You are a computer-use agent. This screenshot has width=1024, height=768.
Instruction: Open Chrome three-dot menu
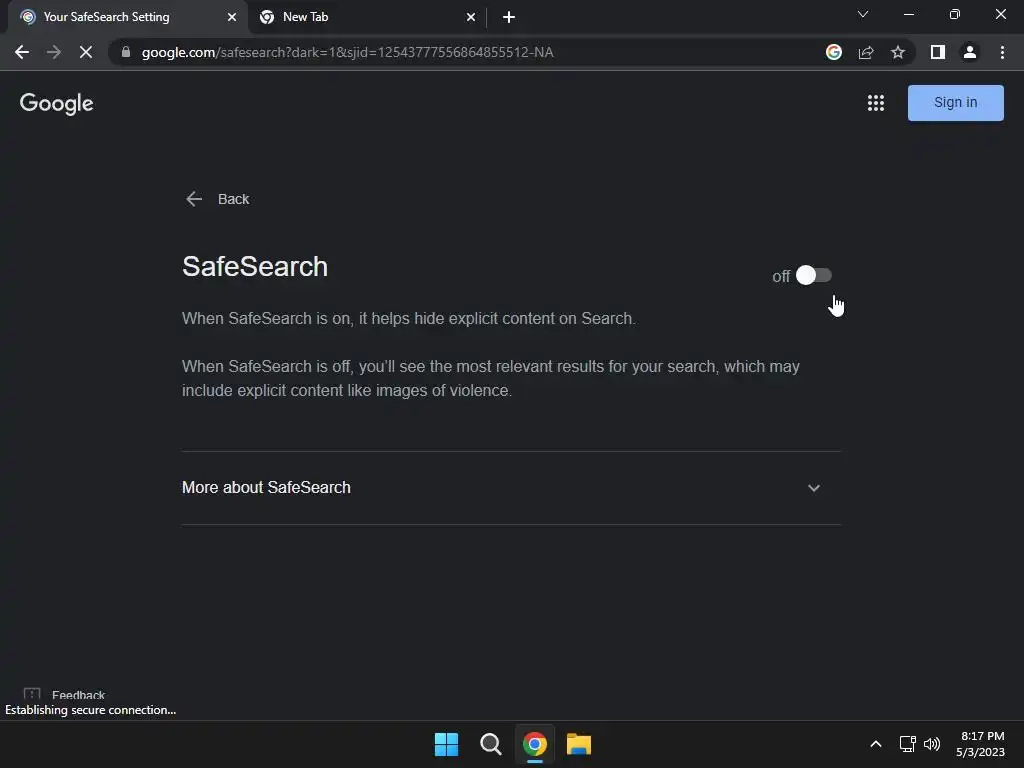[1002, 52]
